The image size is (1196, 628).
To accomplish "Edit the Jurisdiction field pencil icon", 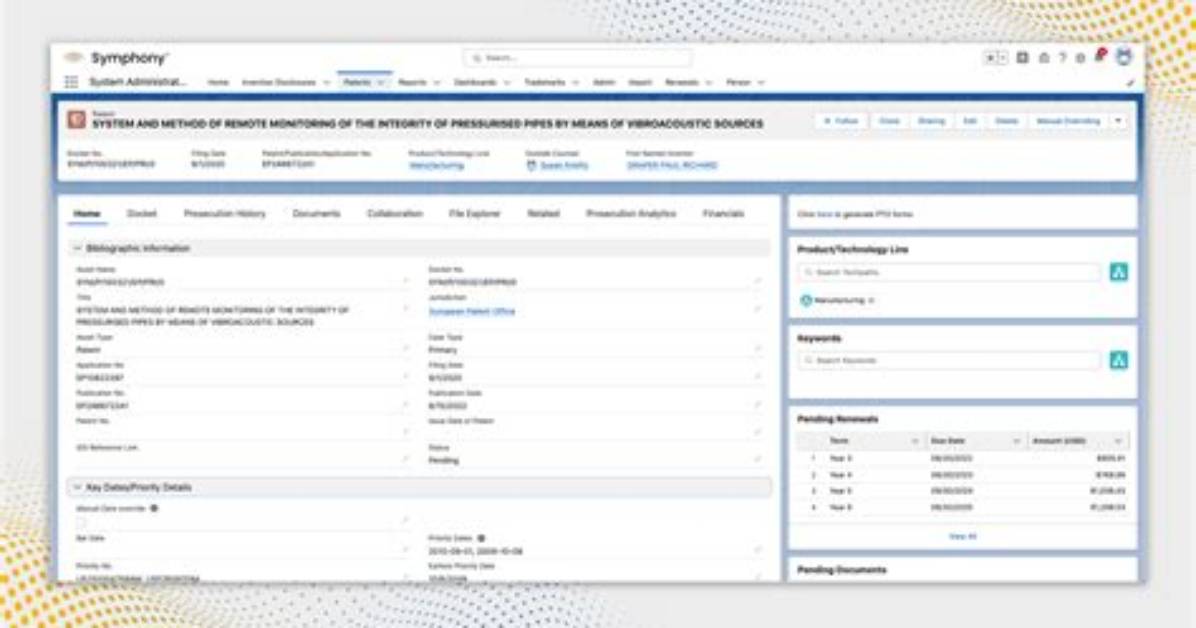I will tap(757, 308).
